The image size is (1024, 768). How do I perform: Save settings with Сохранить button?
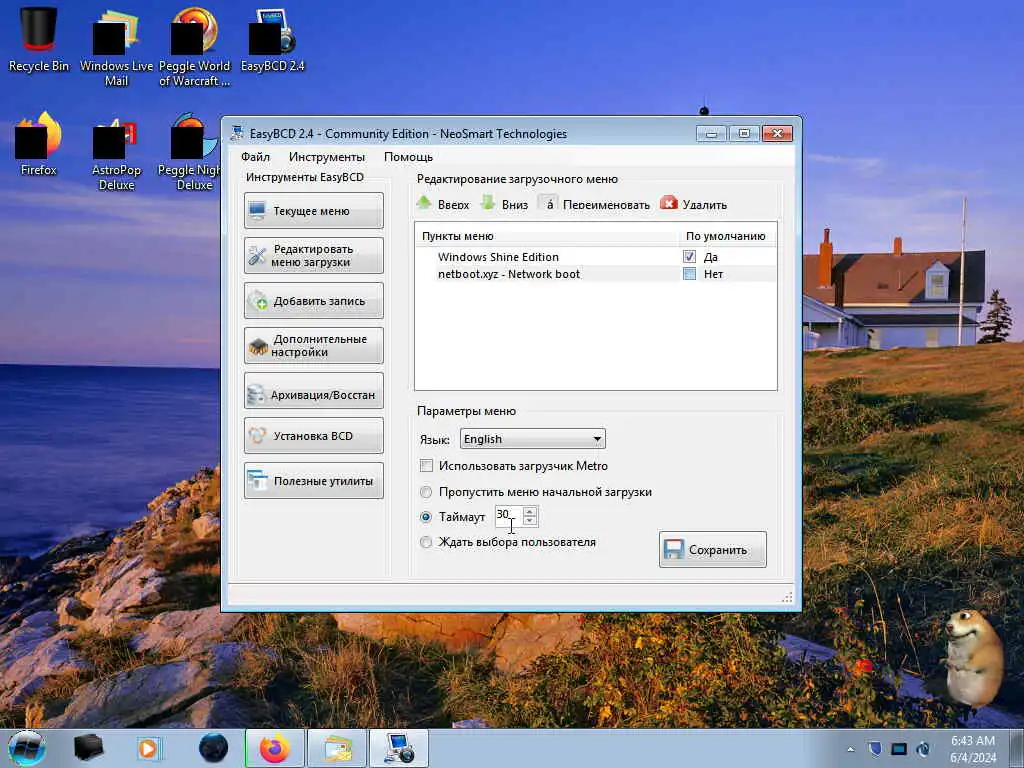point(712,549)
